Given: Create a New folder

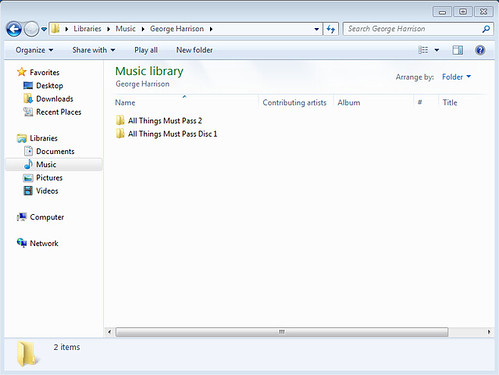Looking at the screenshot, I should pyautogui.click(x=194, y=50).
